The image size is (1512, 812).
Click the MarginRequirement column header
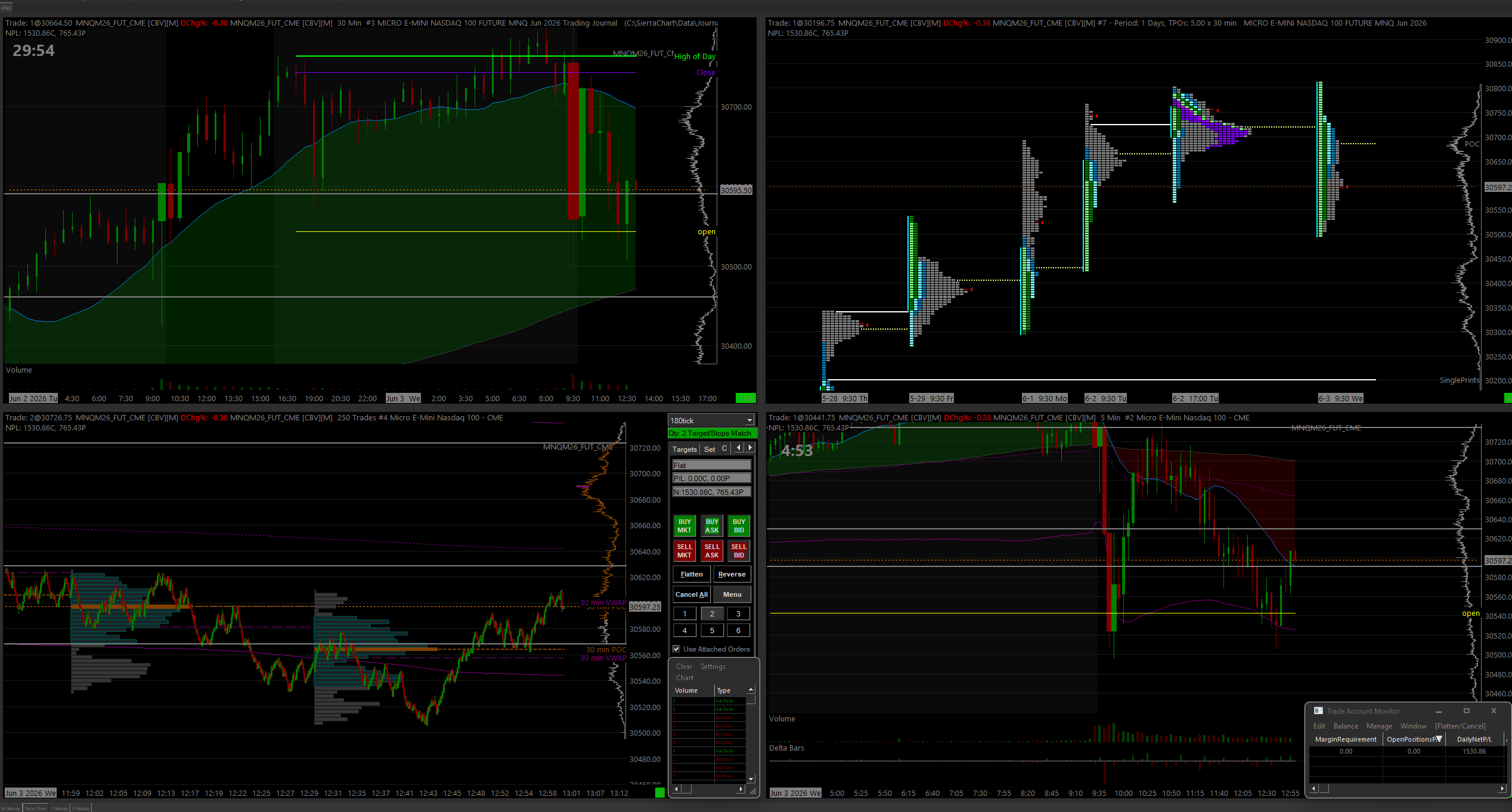1346,739
